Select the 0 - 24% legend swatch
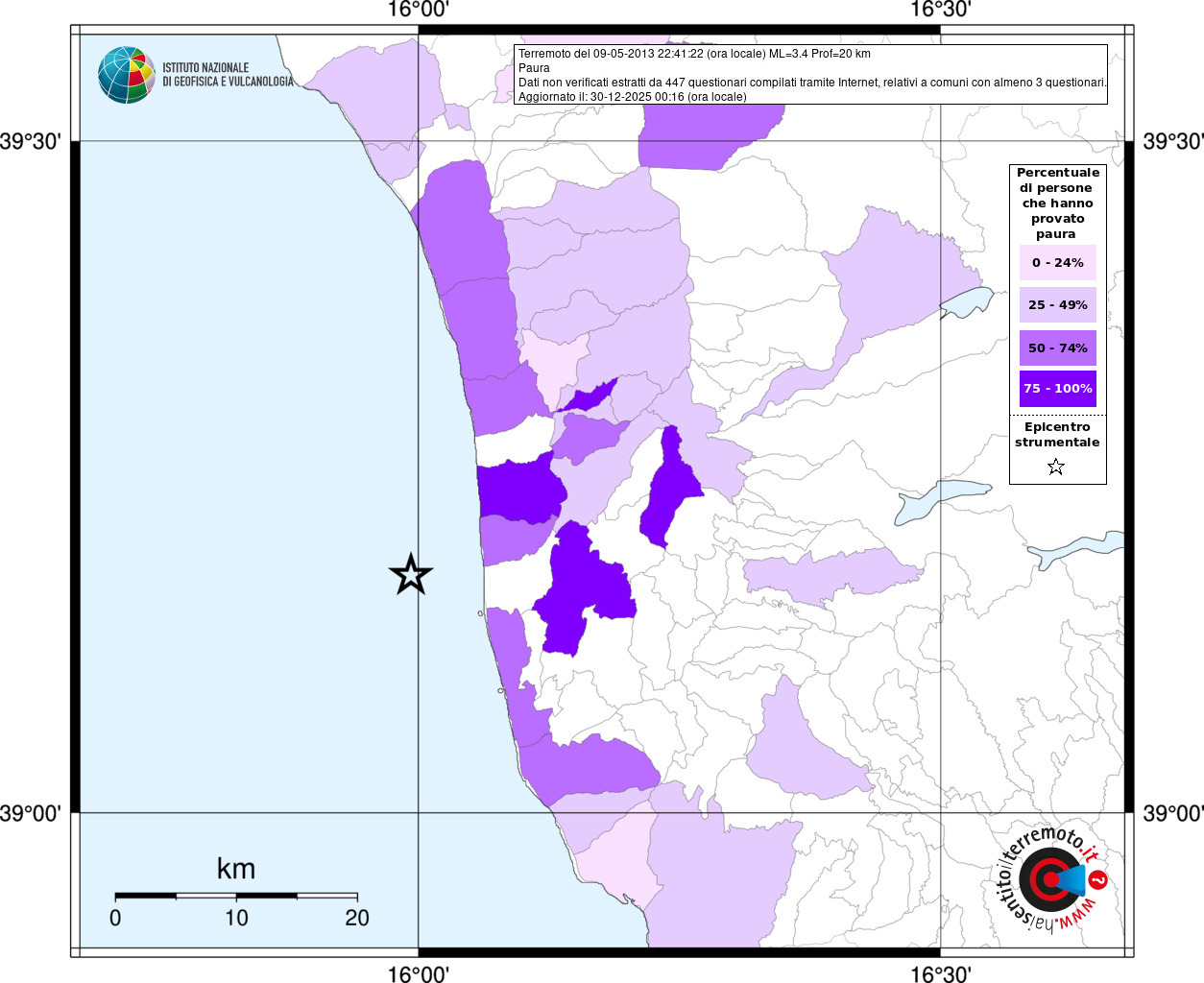 [x=1057, y=262]
